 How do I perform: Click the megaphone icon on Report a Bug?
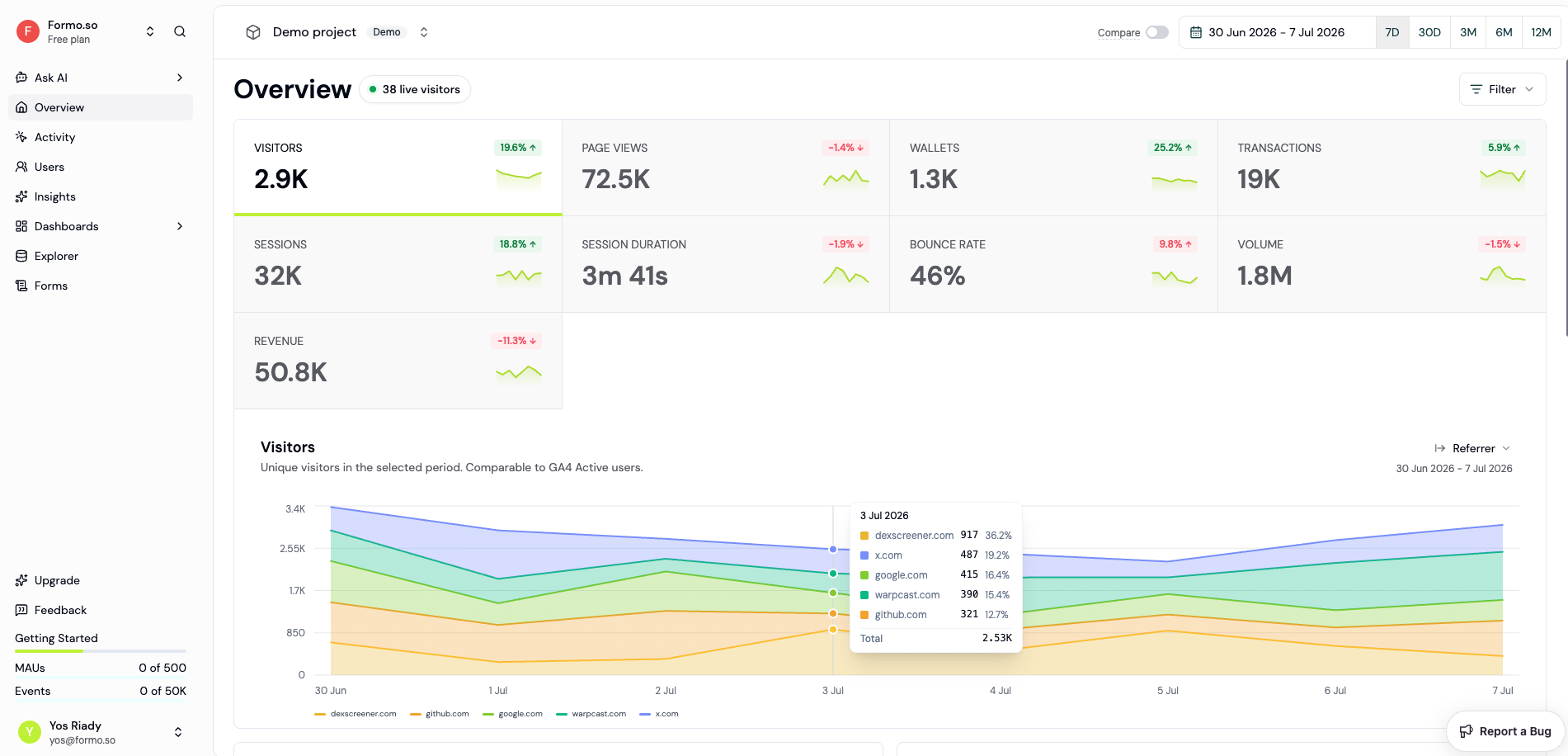tap(1467, 731)
